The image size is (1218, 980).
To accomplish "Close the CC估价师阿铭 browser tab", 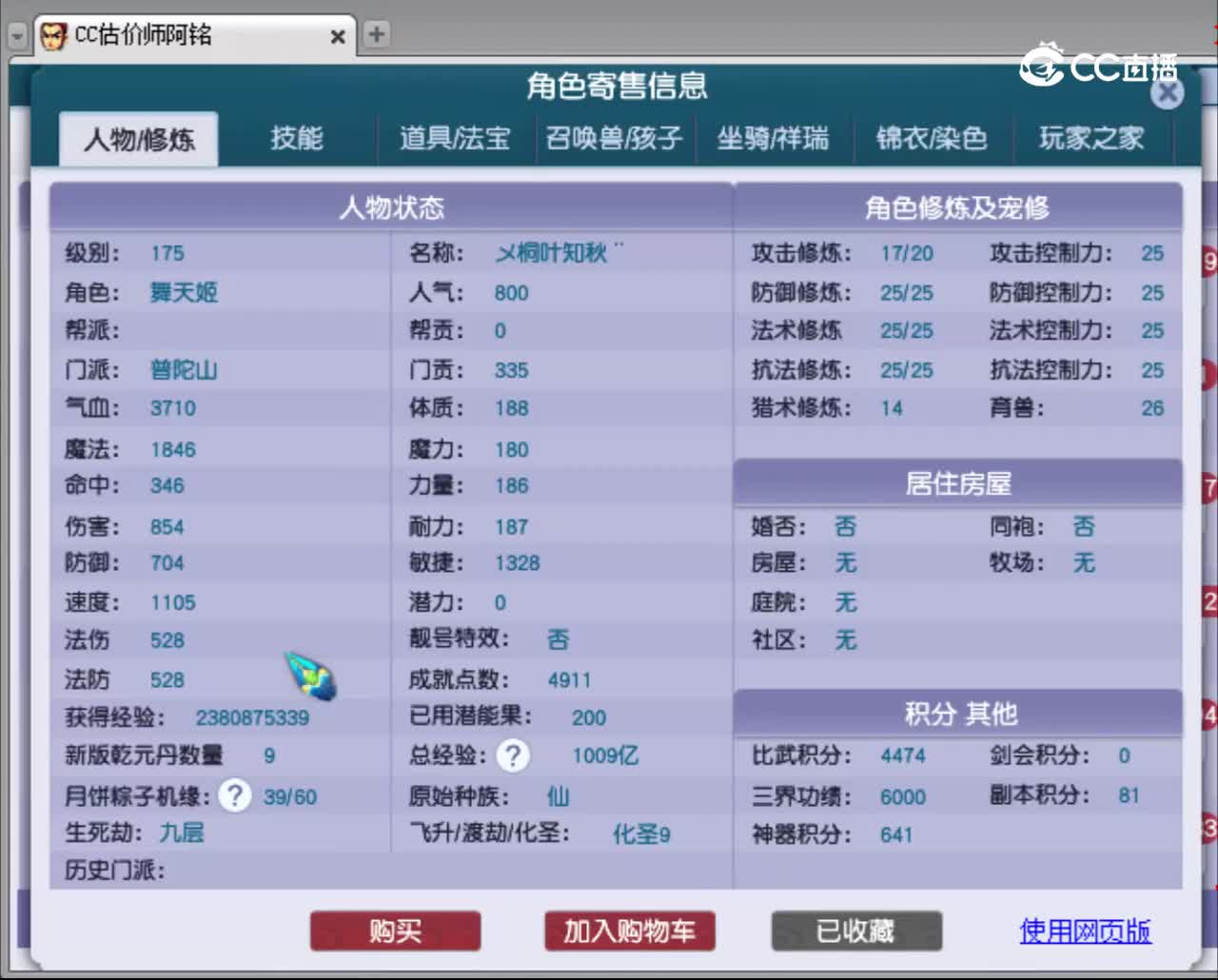I will coord(338,36).
